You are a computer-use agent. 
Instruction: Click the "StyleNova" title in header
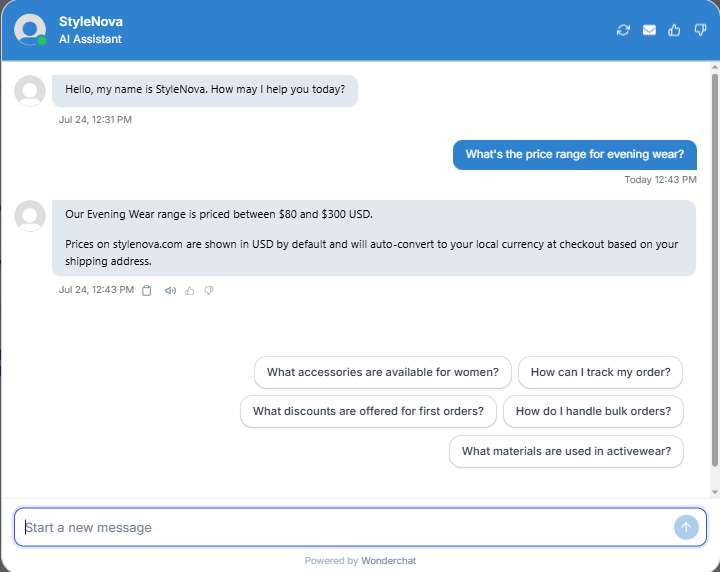[91, 22]
